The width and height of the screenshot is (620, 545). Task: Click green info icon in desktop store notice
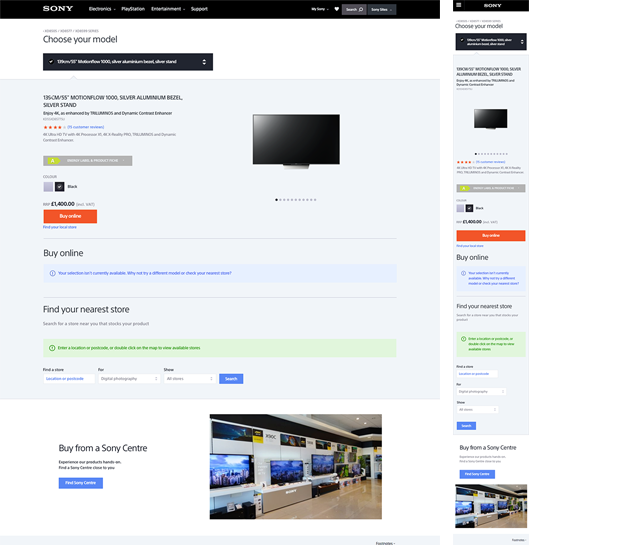52,348
